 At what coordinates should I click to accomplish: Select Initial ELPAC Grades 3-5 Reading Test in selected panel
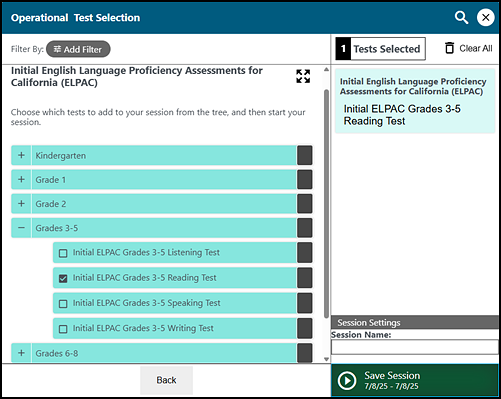(x=402, y=115)
